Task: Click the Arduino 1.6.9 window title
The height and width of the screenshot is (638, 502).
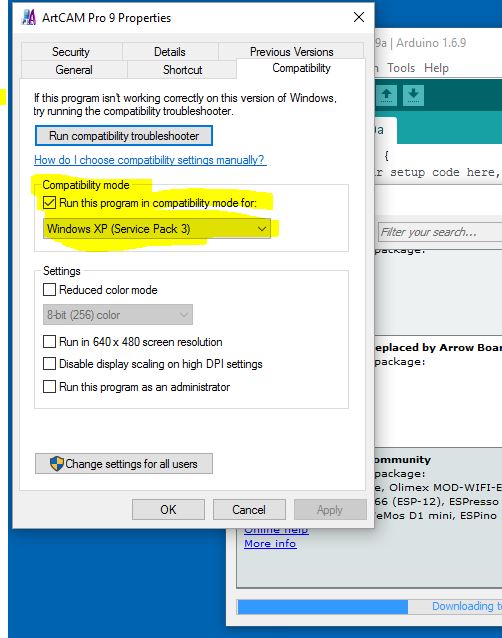Action: pyautogui.click(x=421, y=43)
